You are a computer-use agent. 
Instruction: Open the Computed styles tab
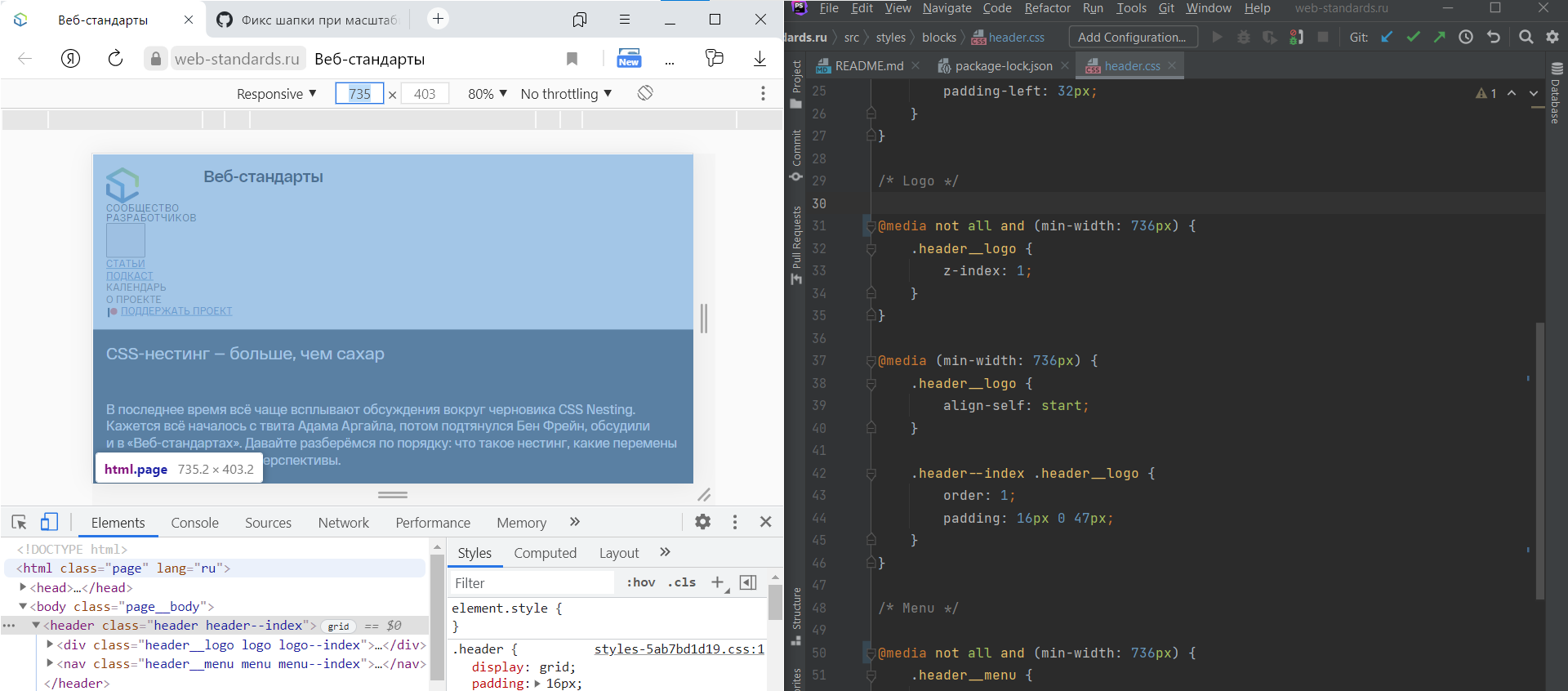point(545,553)
